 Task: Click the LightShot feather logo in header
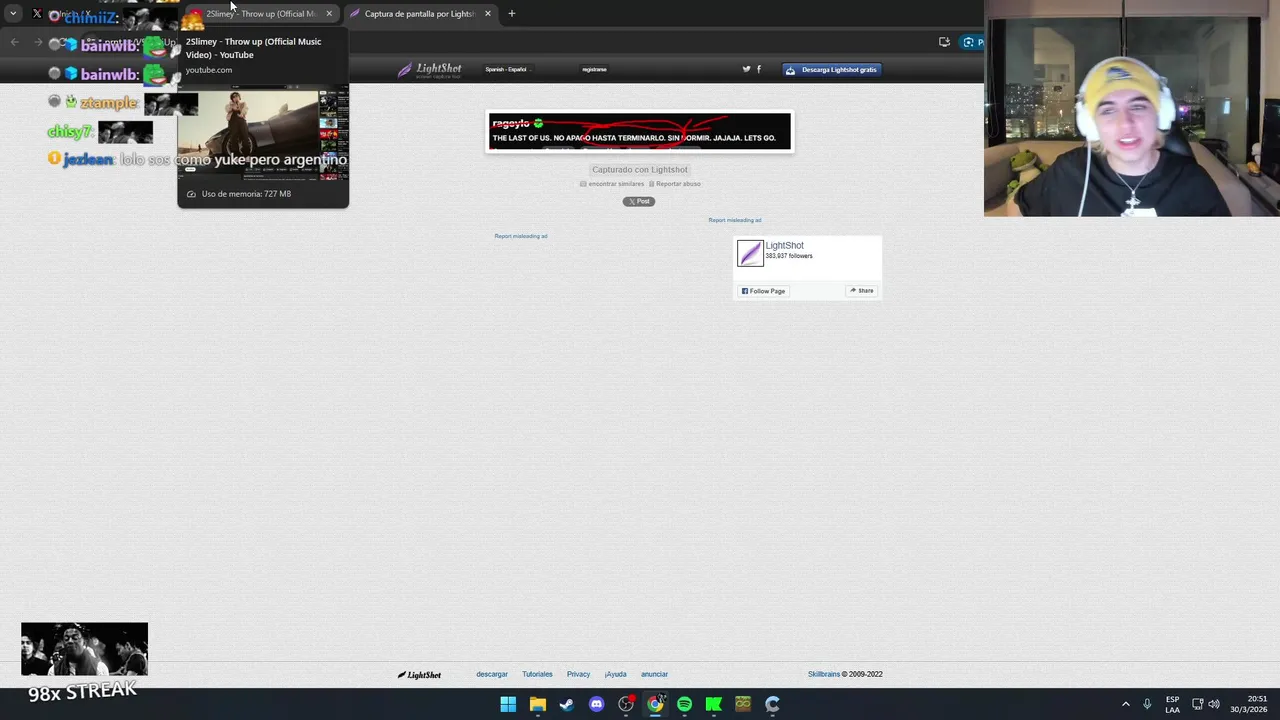point(430,69)
